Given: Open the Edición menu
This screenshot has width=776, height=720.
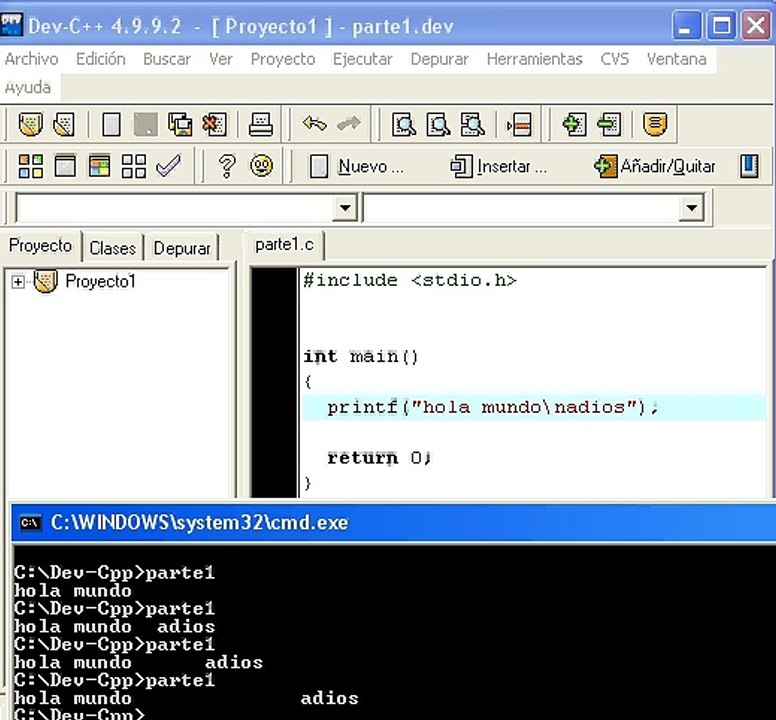Looking at the screenshot, I should [x=100, y=59].
